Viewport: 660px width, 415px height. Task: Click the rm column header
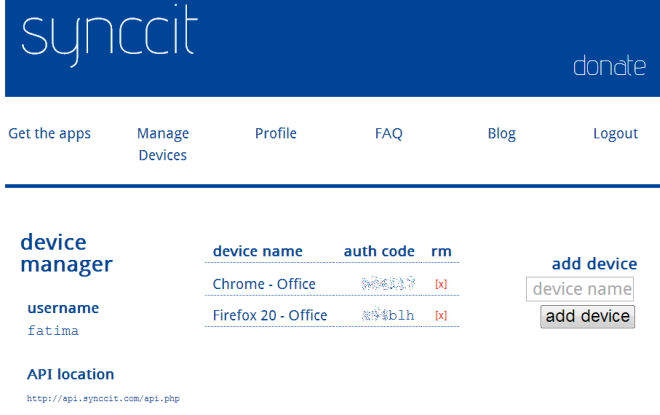coord(441,252)
